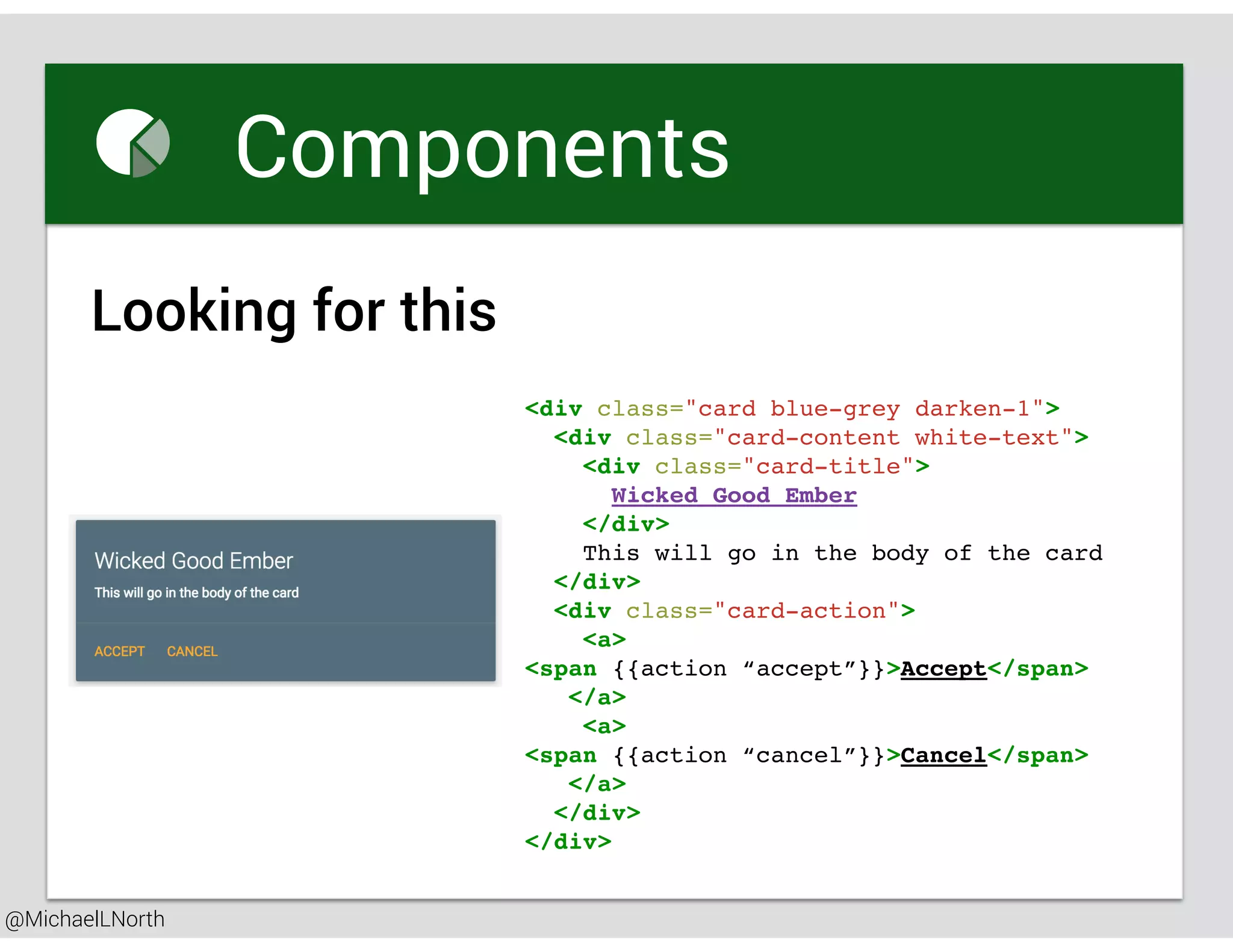The height and width of the screenshot is (952, 1233).
Task: Click the card body text on preview card
Action: pos(196,593)
